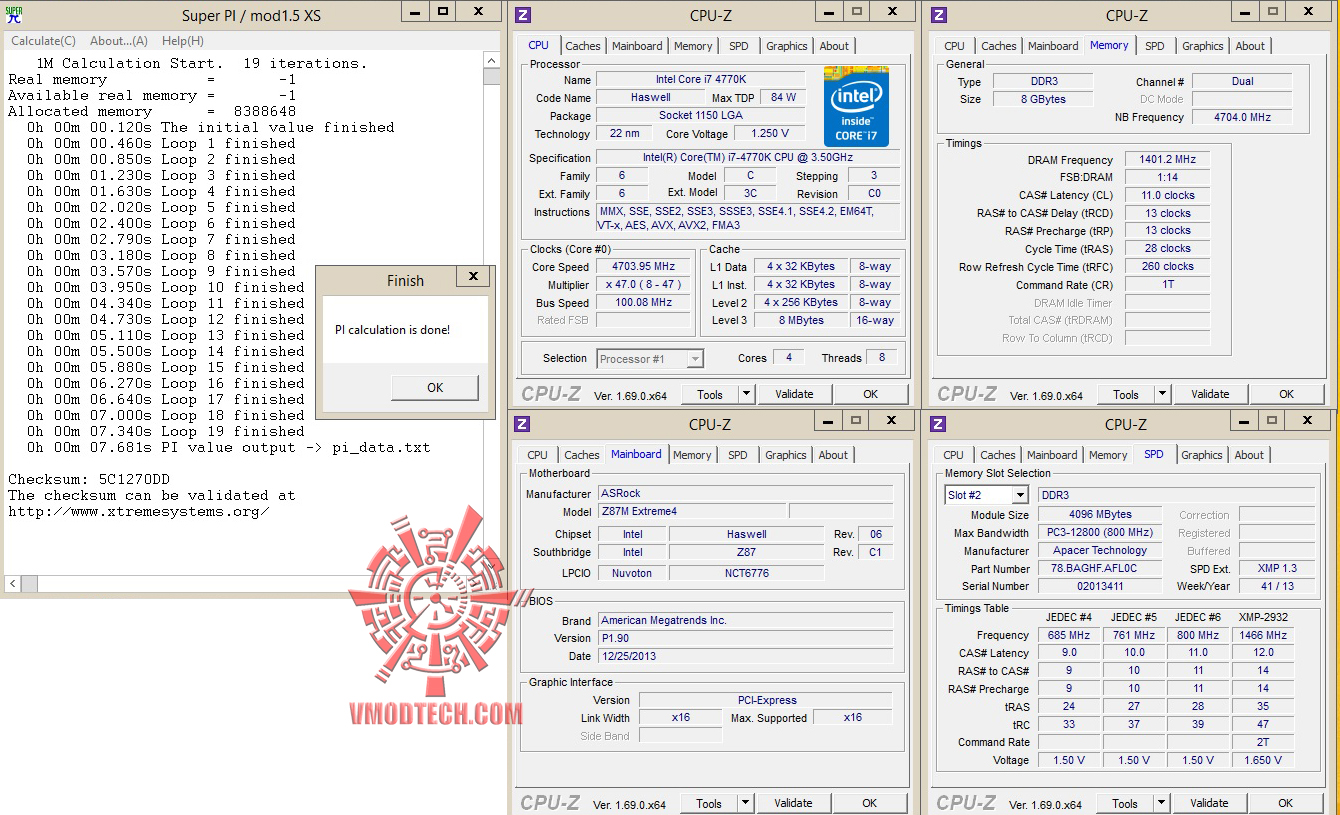Viewport: 1340px width, 815px height.
Task: Open About tab in the CPU-Z CPU window
Action: (x=834, y=46)
